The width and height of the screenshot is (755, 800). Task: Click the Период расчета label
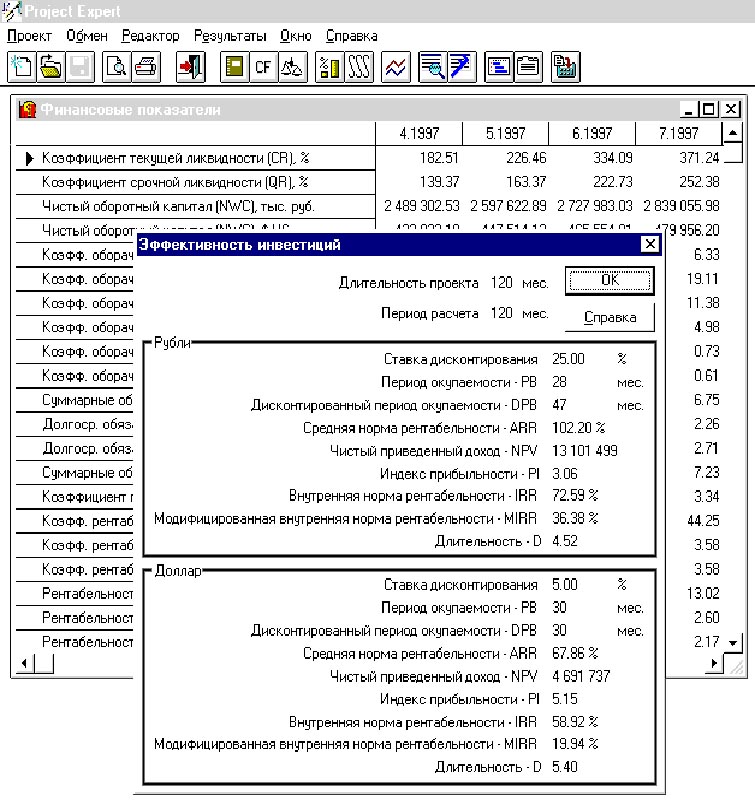click(430, 313)
